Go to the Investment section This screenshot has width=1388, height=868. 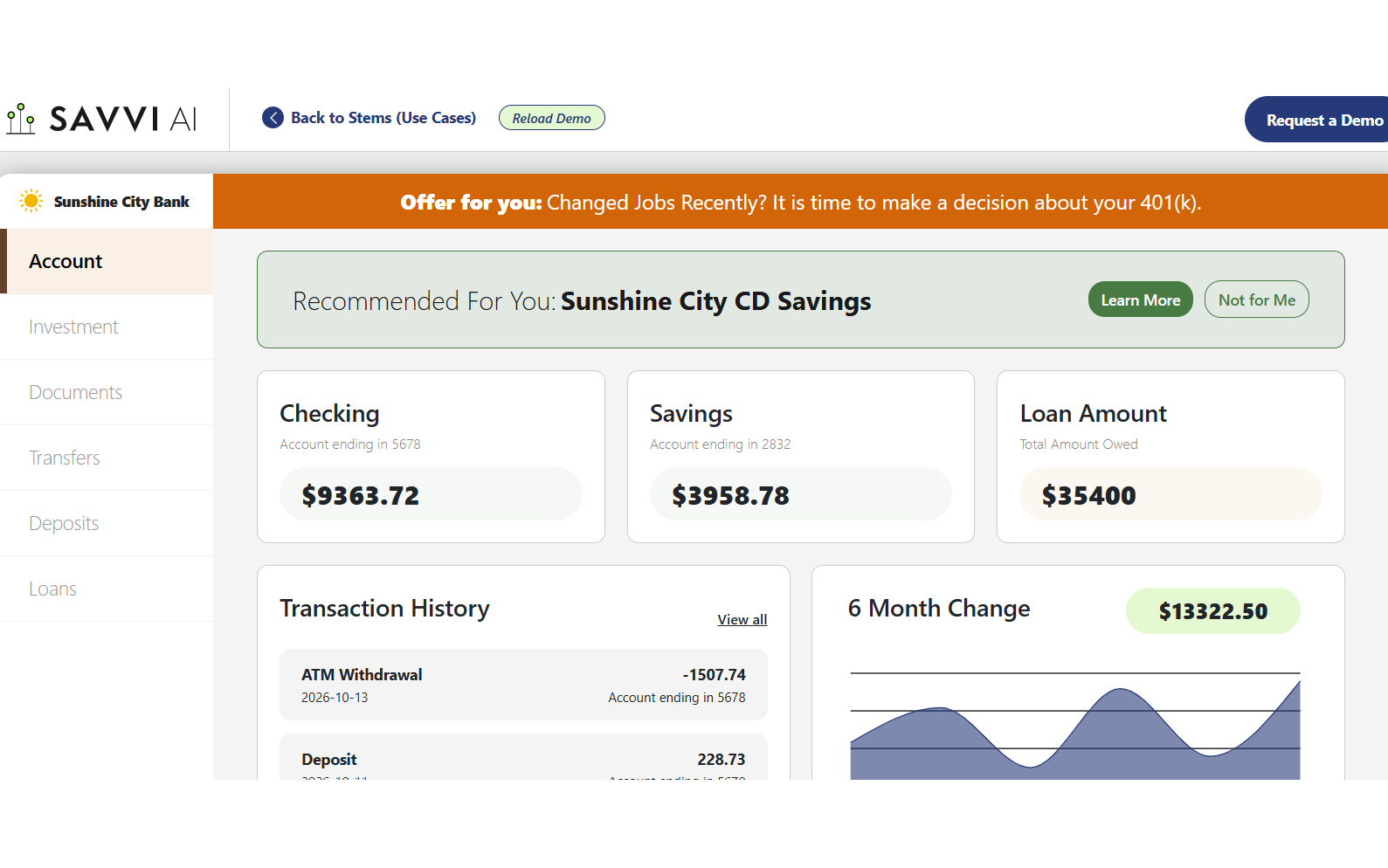pos(107,327)
